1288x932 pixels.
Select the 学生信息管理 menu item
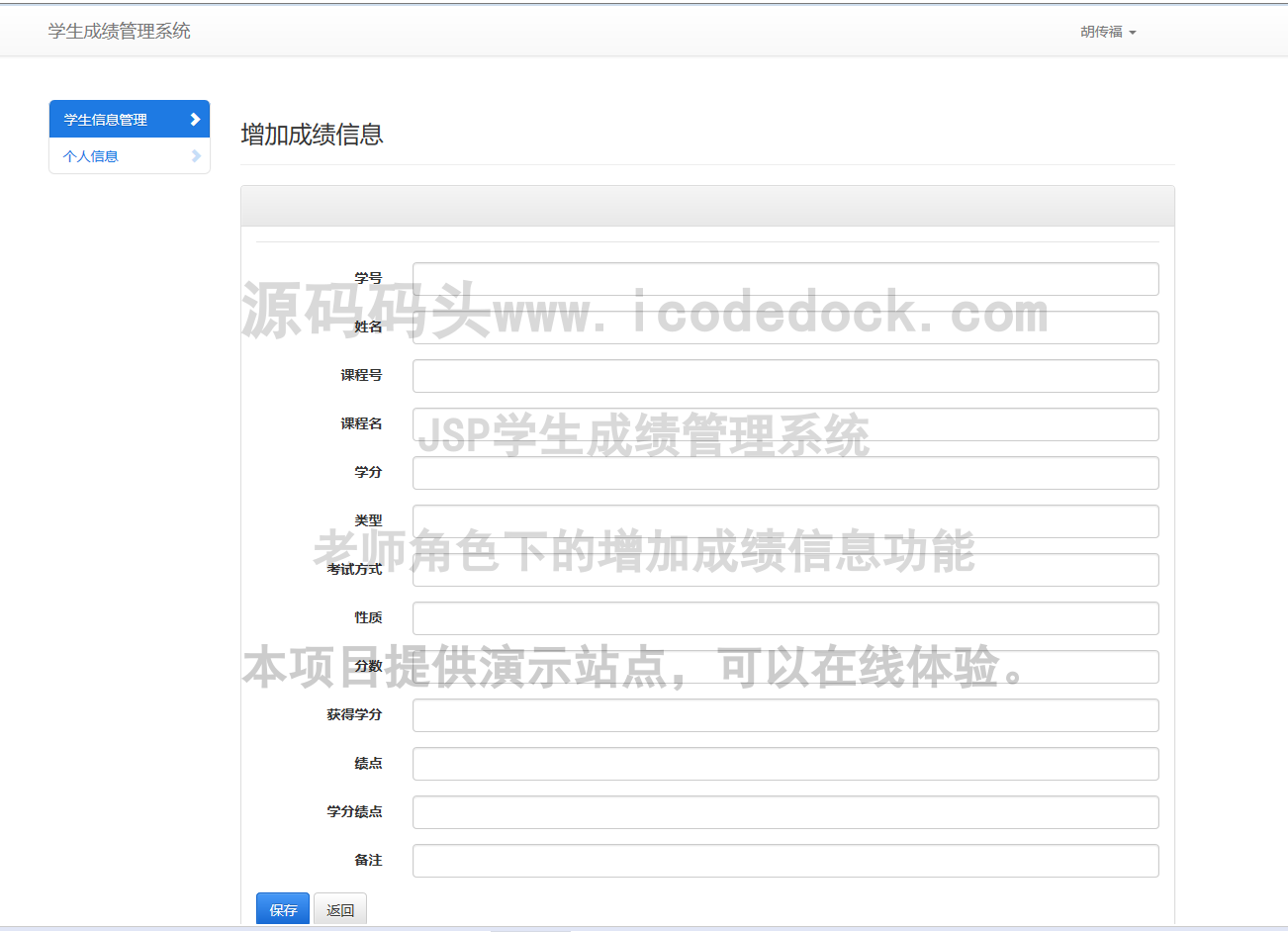click(x=104, y=118)
